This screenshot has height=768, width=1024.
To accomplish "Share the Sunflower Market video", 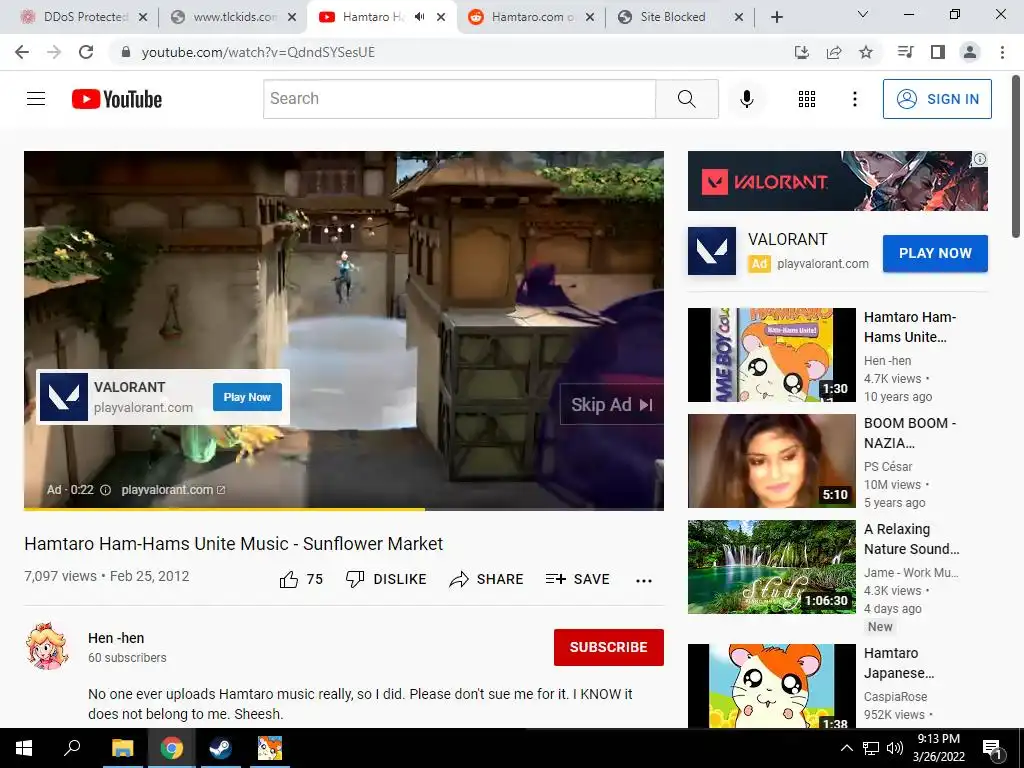I will click(487, 579).
